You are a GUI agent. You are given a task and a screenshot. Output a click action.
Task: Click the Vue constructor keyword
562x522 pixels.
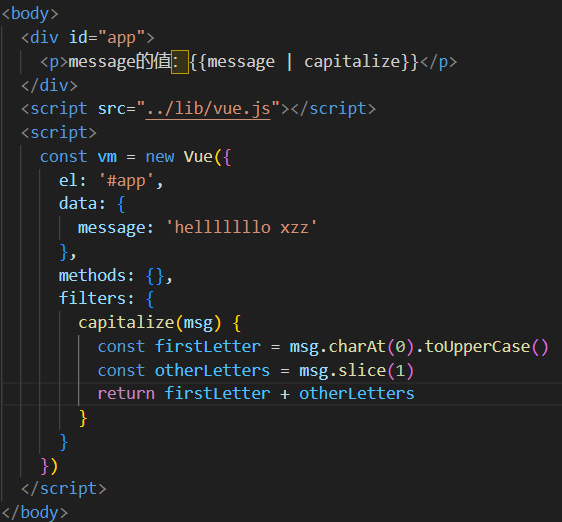click(198, 157)
